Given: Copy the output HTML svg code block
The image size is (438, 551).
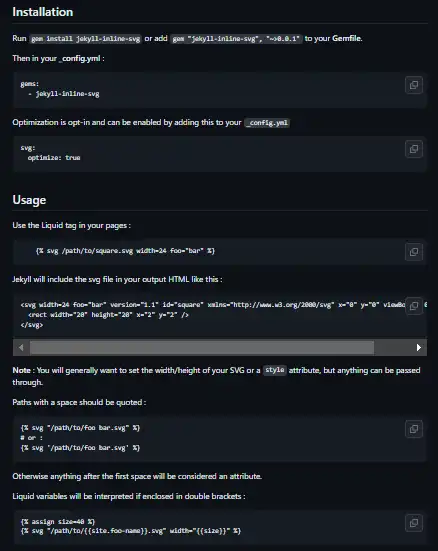Looking at the screenshot, I should pos(414,306).
